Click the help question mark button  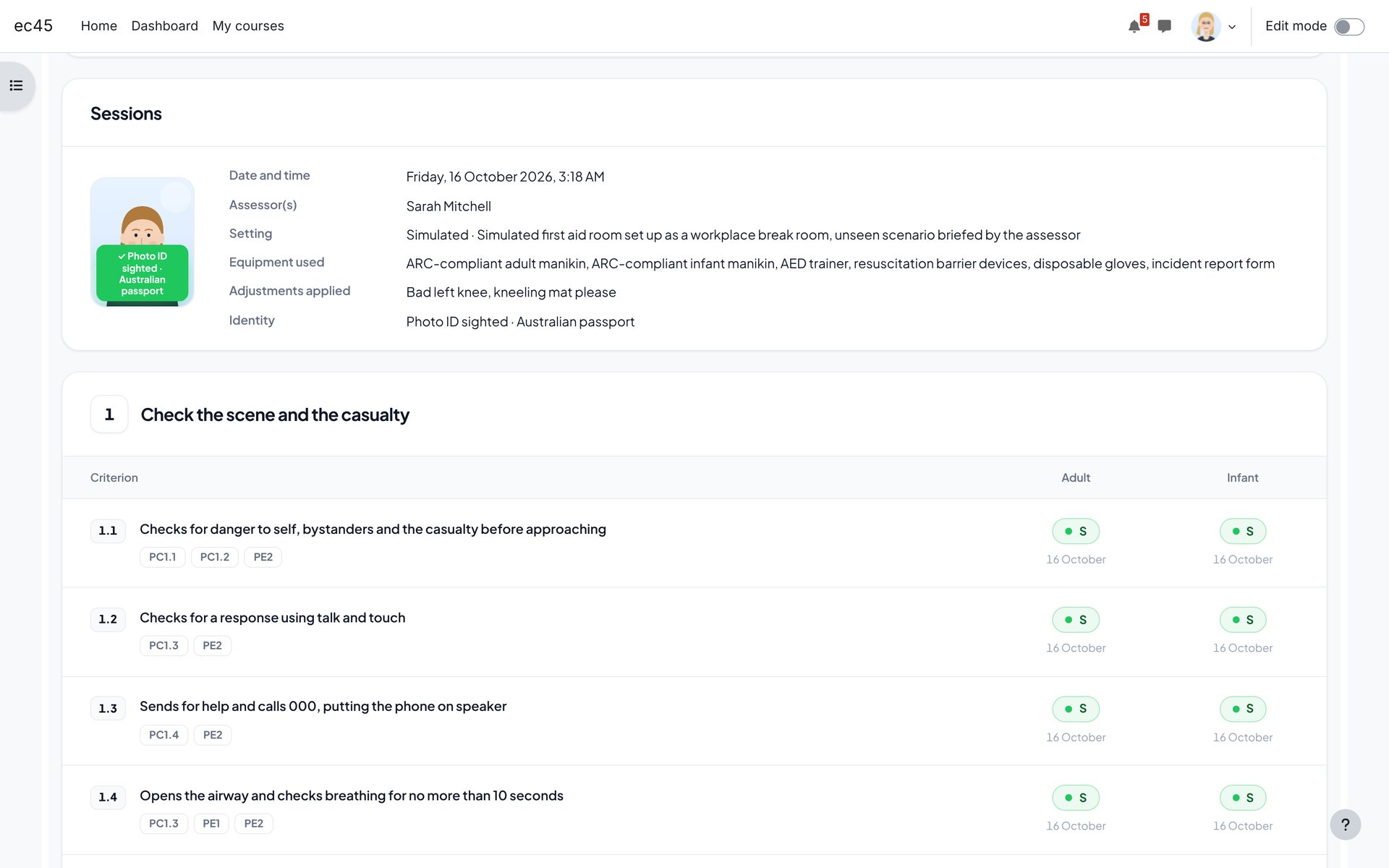[x=1345, y=825]
